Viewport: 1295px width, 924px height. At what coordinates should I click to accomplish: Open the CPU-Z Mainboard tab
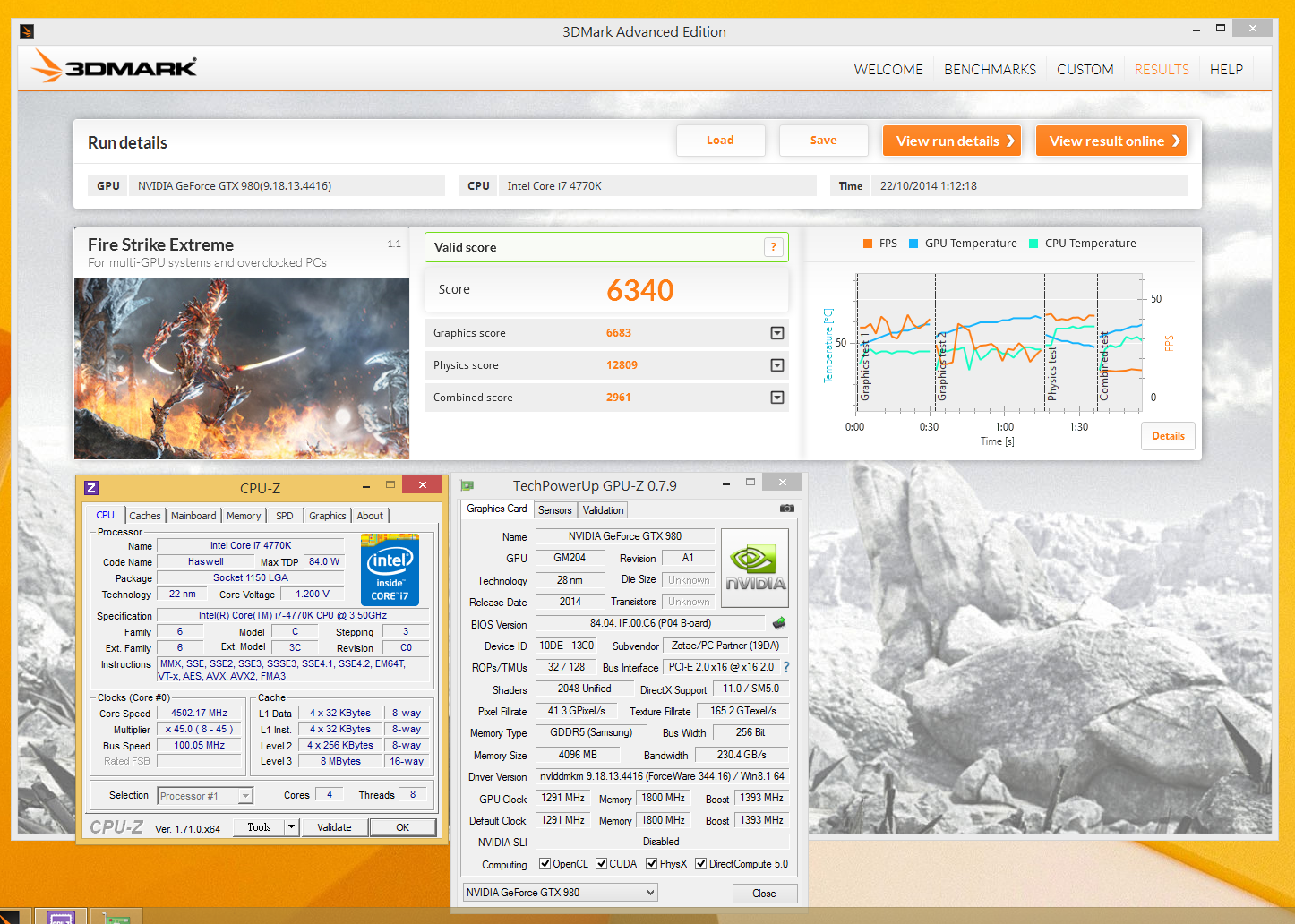click(193, 516)
